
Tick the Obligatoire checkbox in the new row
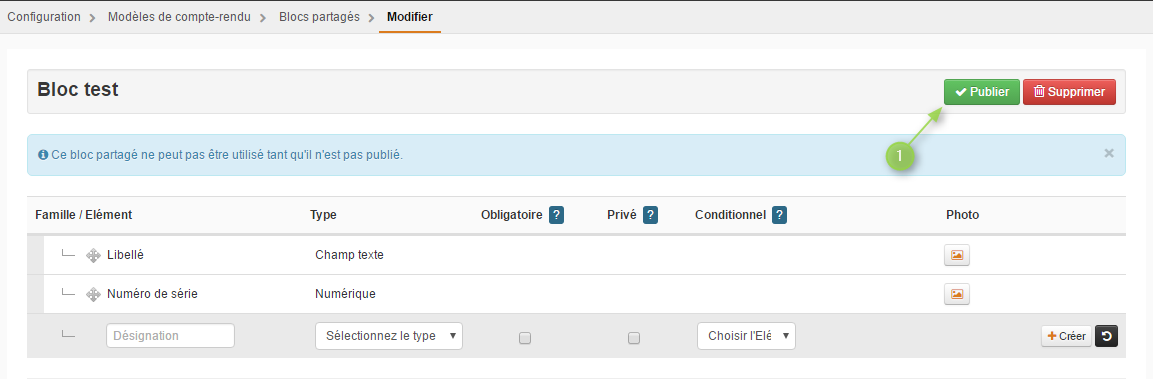[525, 338]
